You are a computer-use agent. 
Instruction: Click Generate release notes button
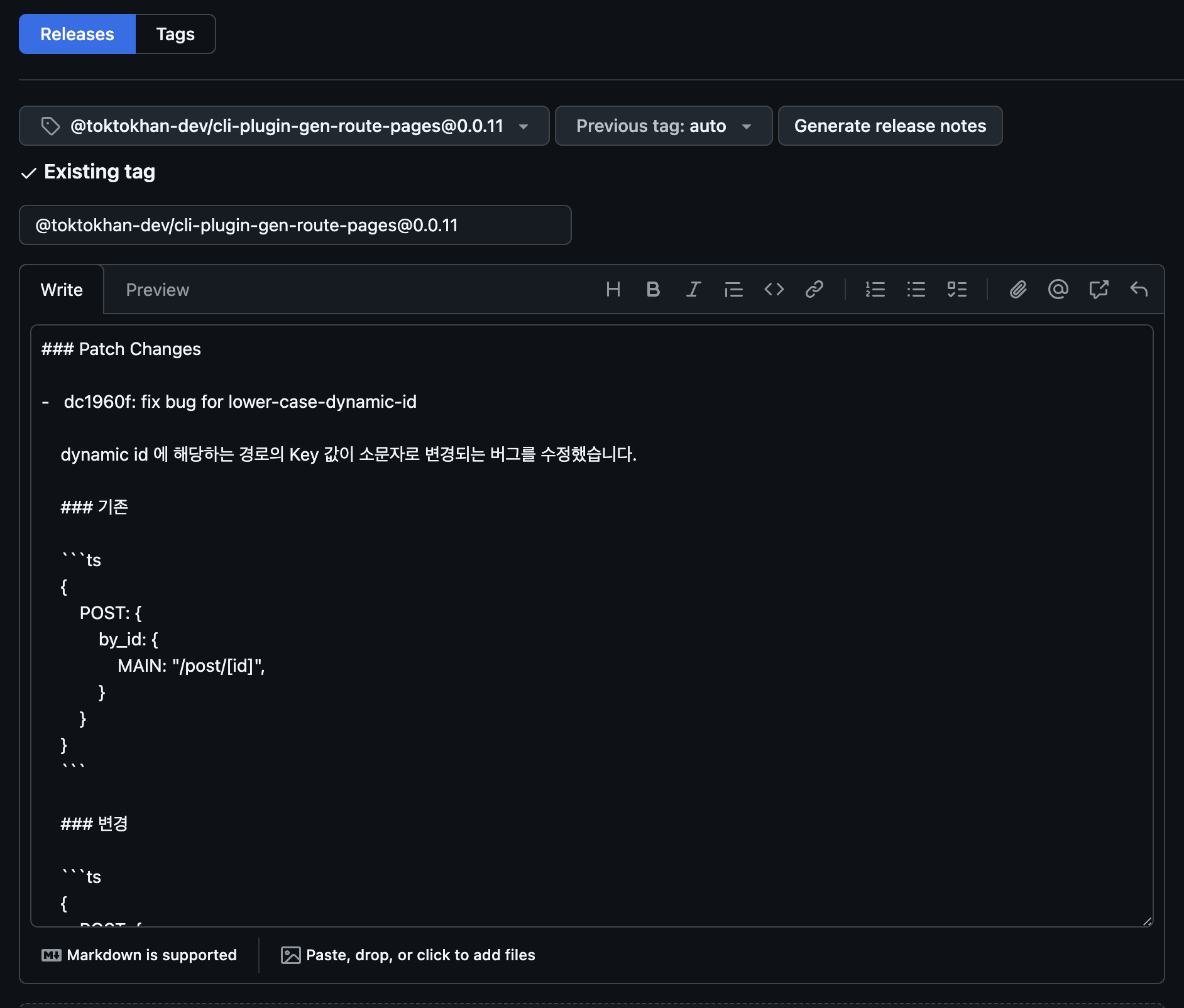coord(890,126)
